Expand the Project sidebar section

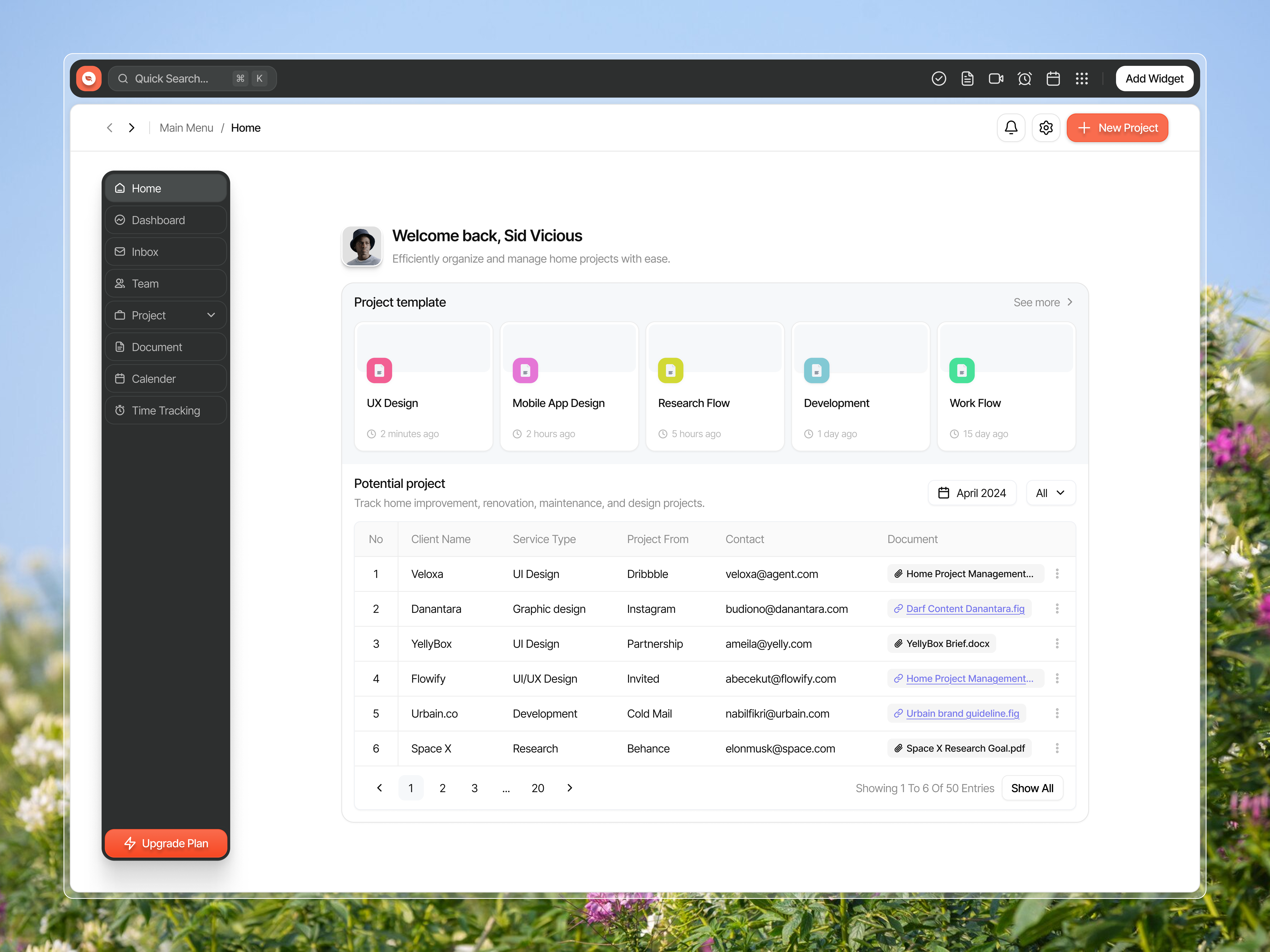tap(211, 315)
